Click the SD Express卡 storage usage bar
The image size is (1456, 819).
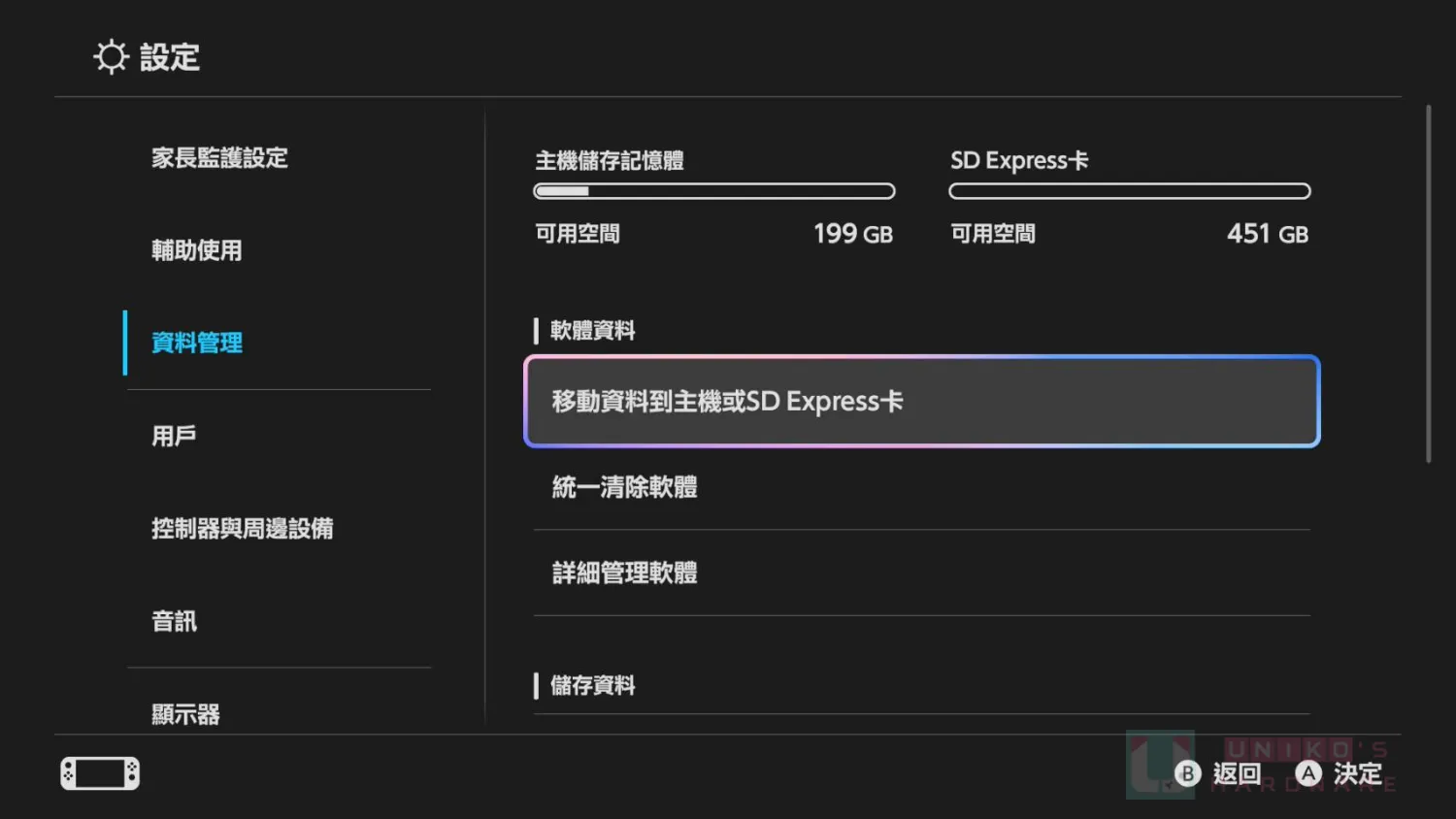coord(1129,191)
